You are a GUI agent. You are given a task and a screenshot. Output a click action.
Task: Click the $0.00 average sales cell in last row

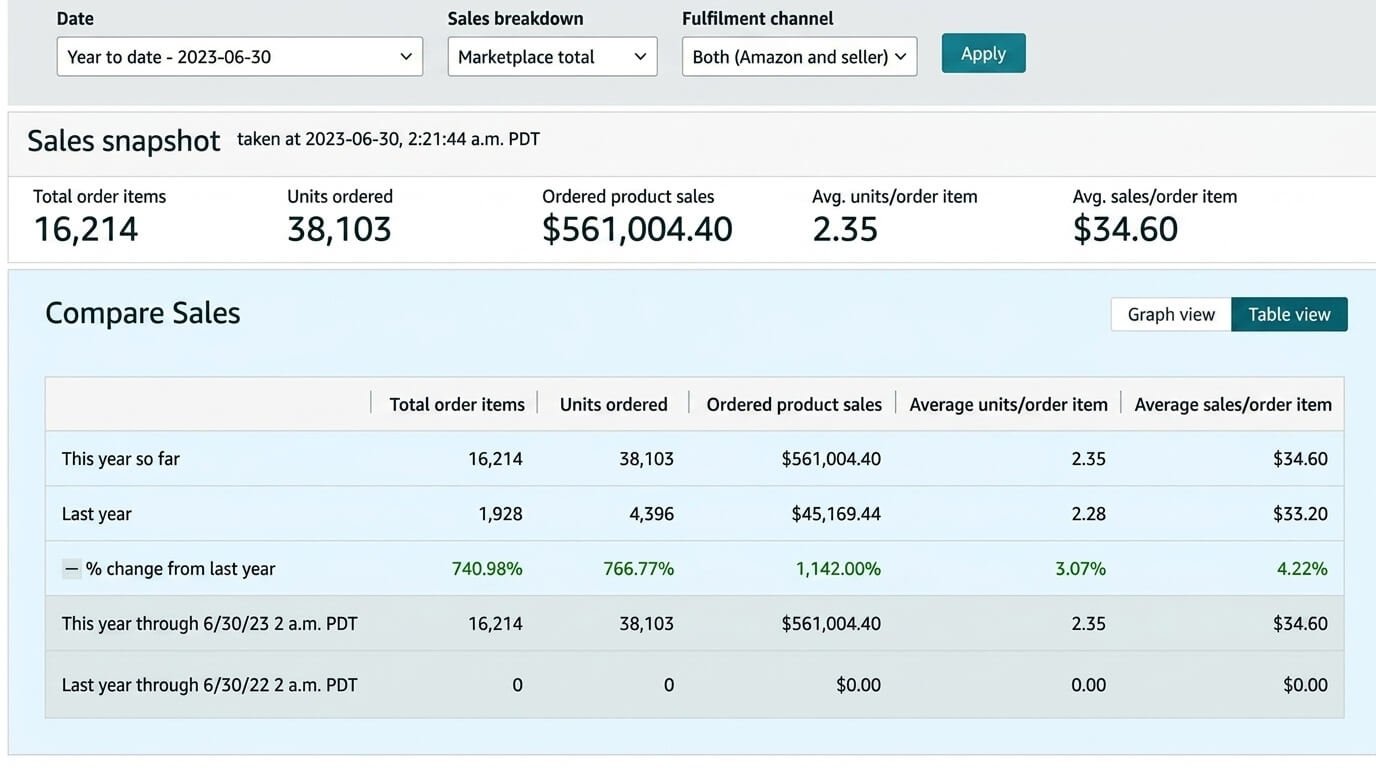click(x=1305, y=685)
